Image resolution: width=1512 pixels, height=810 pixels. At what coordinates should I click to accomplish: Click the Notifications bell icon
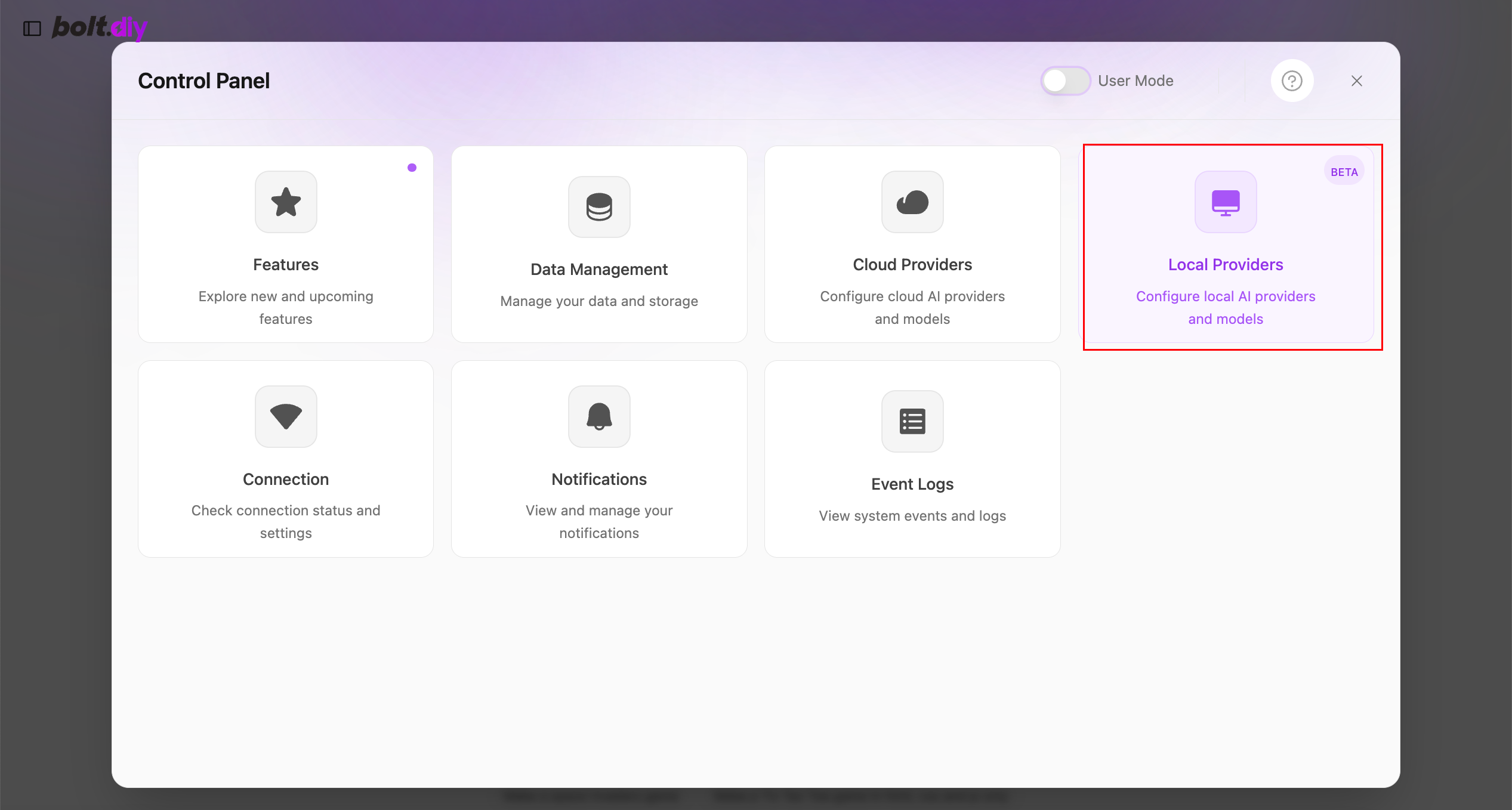point(599,416)
